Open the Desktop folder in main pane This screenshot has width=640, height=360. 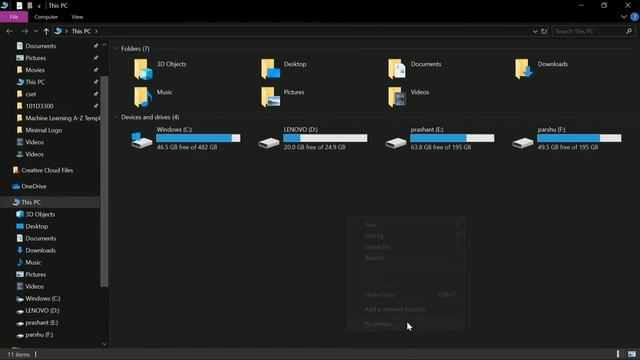coord(284,69)
